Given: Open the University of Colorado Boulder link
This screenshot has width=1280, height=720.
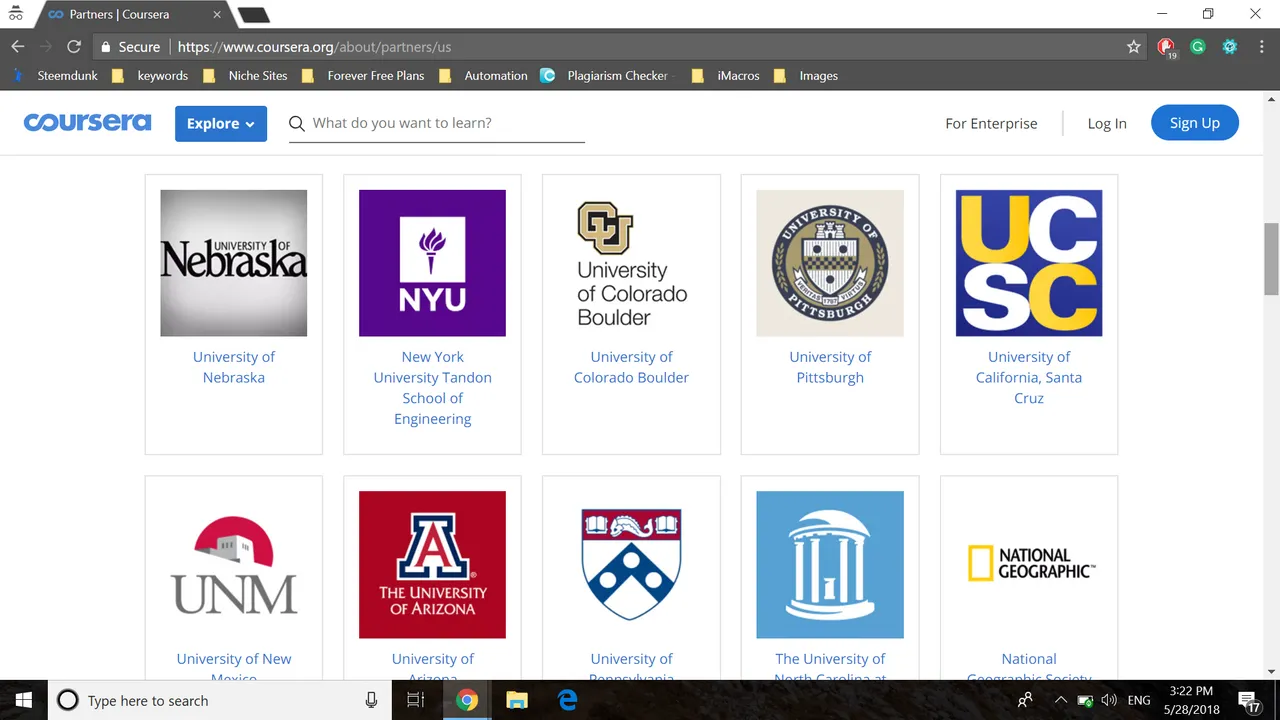Looking at the screenshot, I should click(631, 367).
